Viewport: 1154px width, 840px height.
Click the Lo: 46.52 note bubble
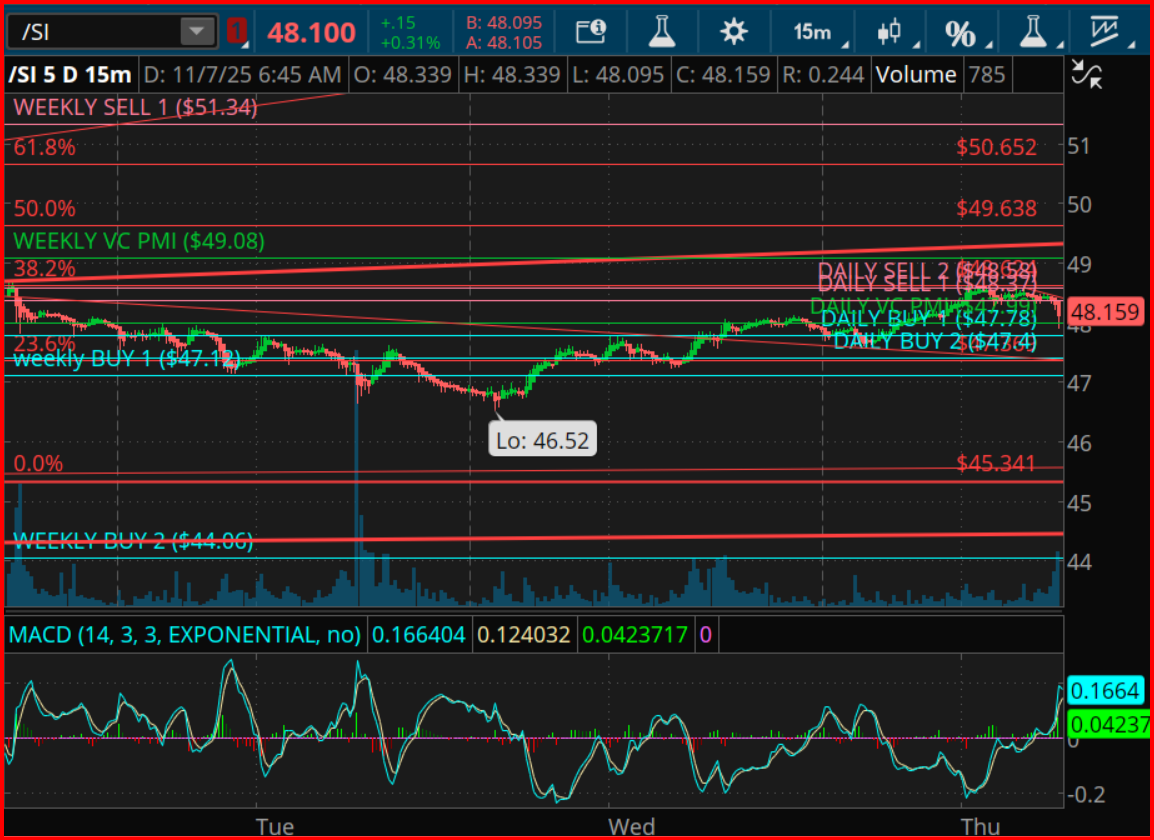[542, 438]
